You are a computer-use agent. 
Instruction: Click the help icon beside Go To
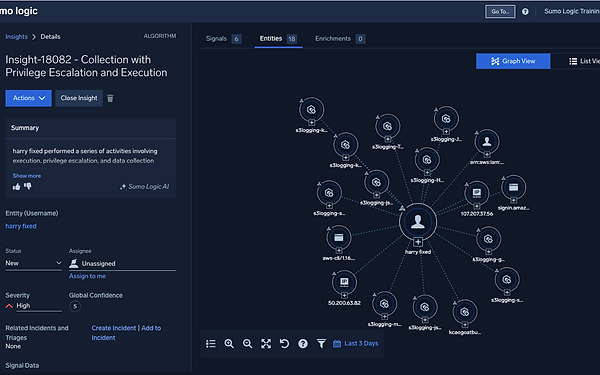tap(525, 11)
